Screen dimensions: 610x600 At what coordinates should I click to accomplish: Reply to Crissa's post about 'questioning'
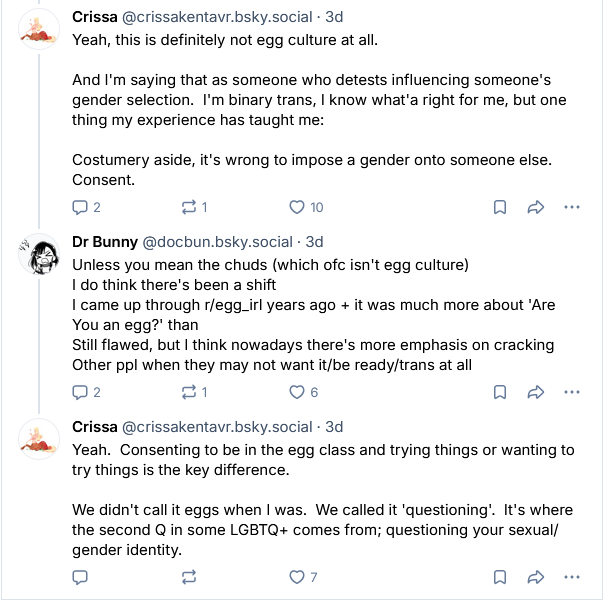[81, 577]
